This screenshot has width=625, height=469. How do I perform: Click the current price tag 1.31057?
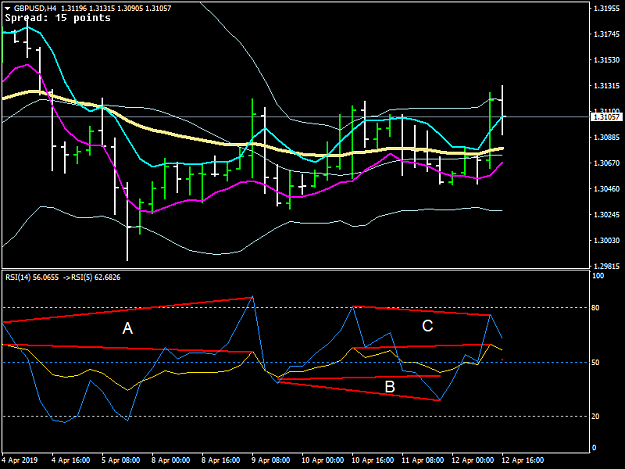(x=606, y=117)
